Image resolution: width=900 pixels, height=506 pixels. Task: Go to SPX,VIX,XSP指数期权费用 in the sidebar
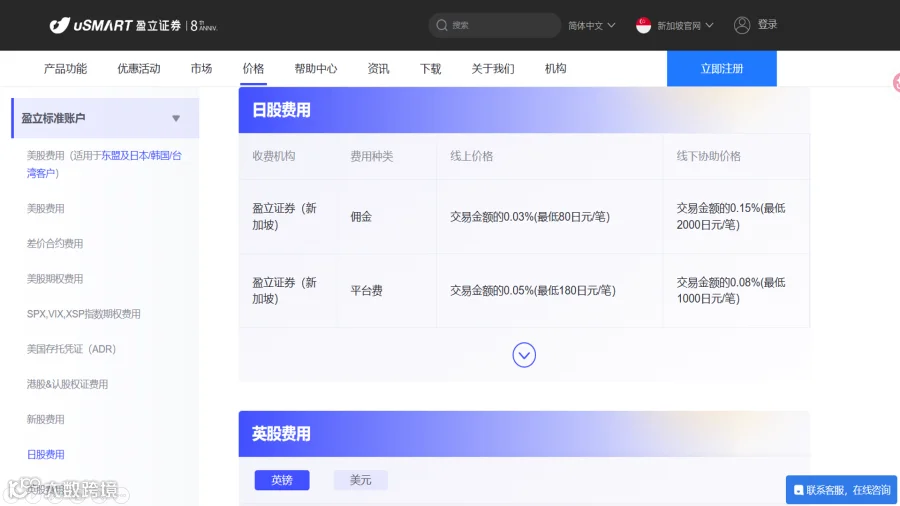tap(83, 314)
